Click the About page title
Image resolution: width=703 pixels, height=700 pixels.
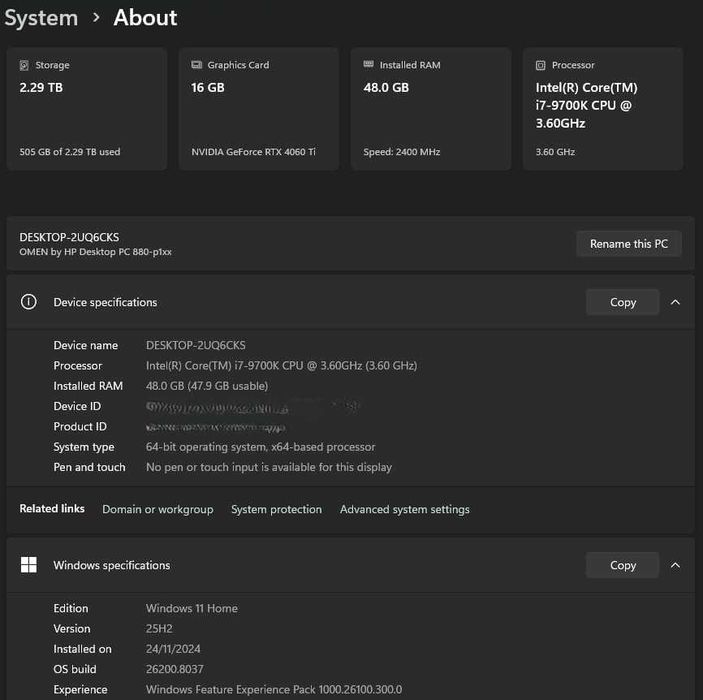[x=145, y=18]
